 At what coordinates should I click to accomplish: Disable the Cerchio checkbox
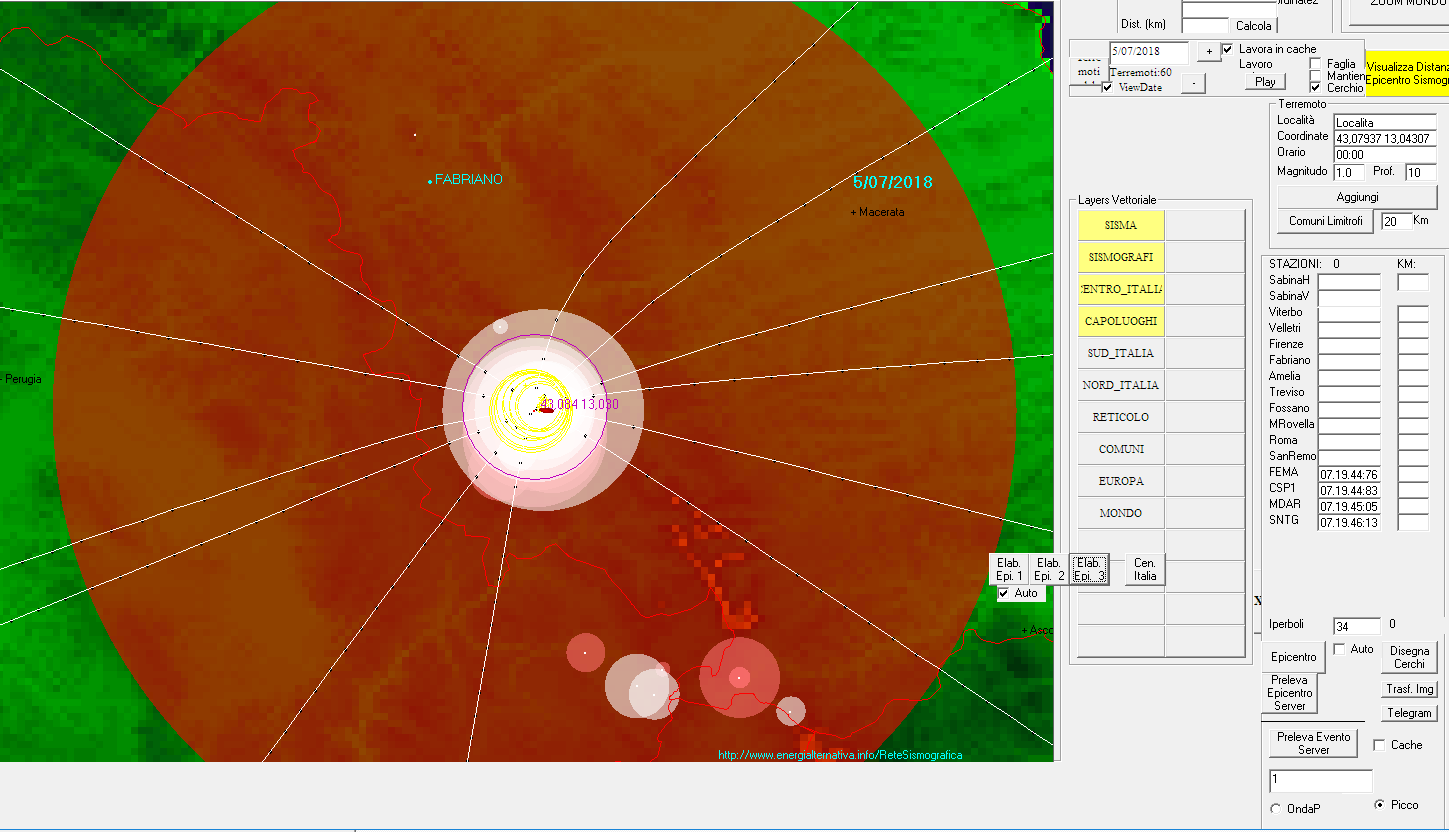[x=1316, y=87]
